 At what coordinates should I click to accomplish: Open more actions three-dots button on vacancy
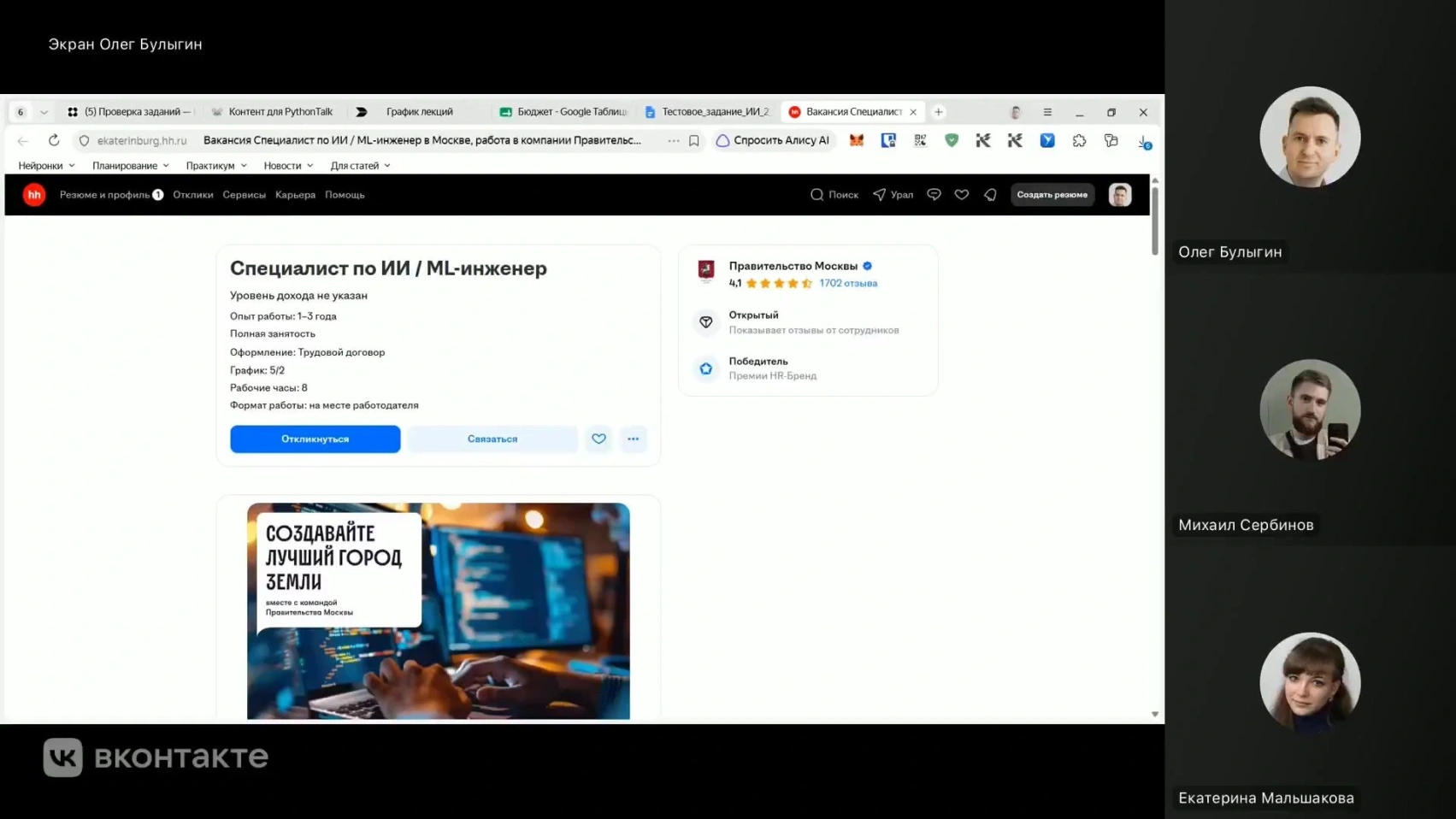(633, 439)
